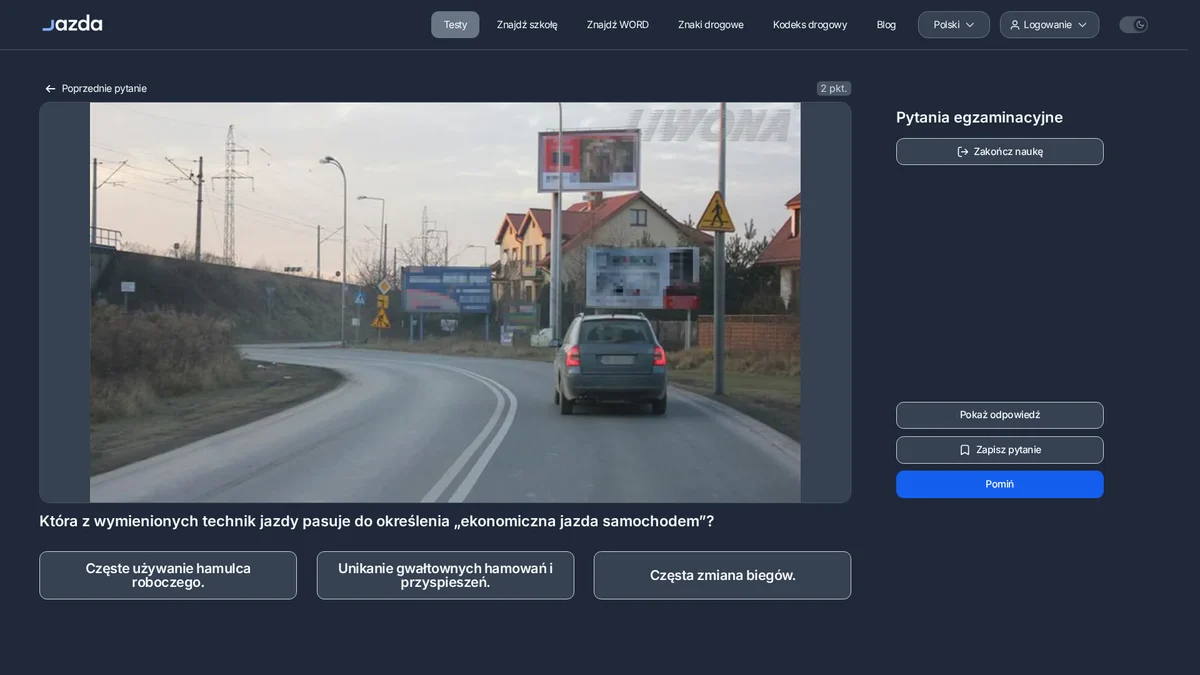Open Kodeks drogowy section
The width and height of the screenshot is (1200, 675).
point(810,25)
